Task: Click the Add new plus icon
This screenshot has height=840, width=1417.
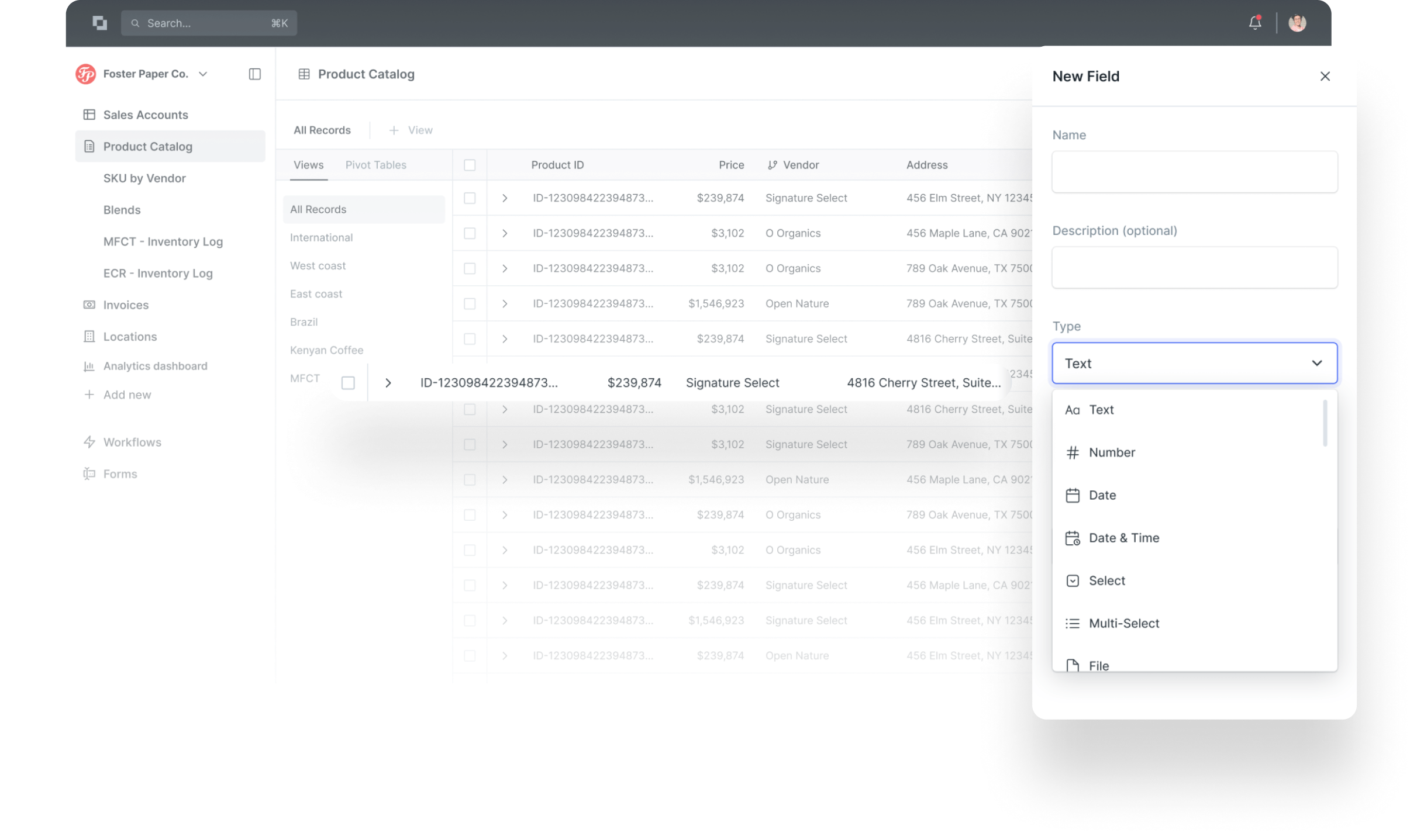Action: pyautogui.click(x=89, y=395)
